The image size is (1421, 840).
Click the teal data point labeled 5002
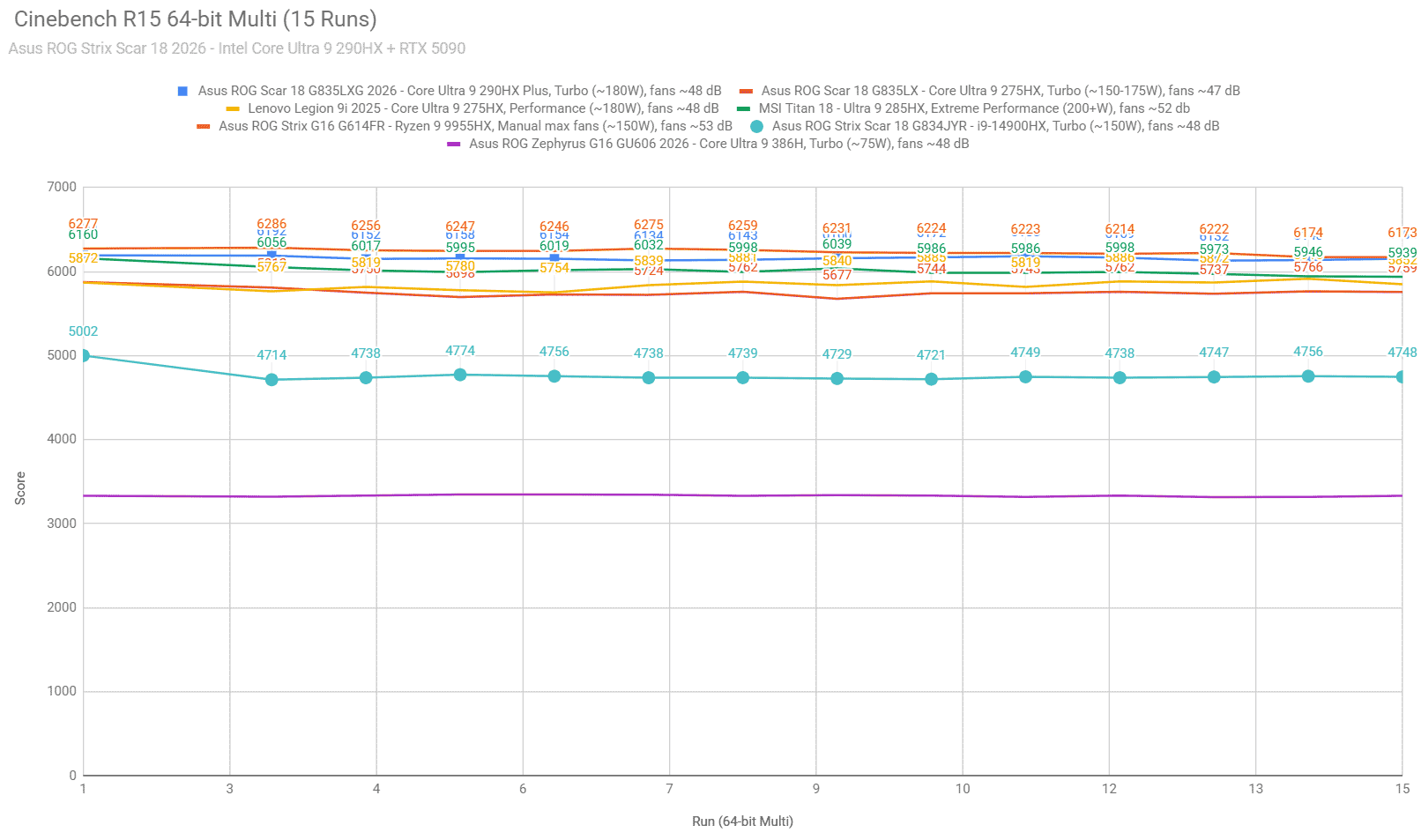84,355
